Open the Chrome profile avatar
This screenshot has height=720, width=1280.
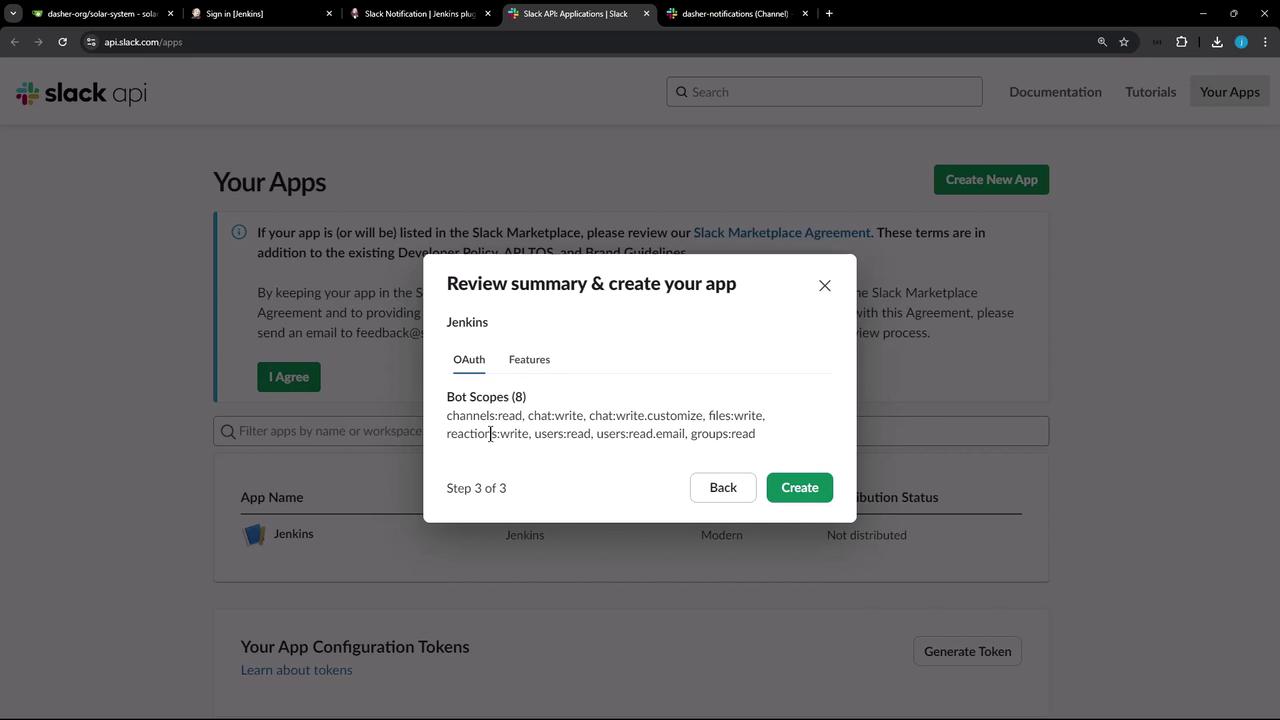coord(1241,42)
